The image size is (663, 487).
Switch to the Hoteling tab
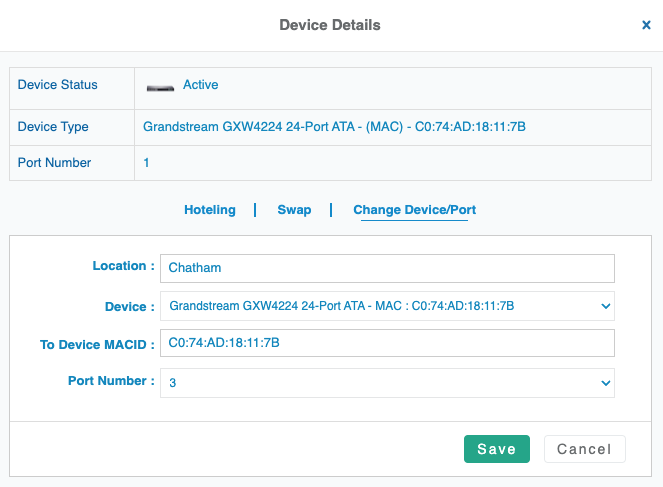click(x=210, y=210)
